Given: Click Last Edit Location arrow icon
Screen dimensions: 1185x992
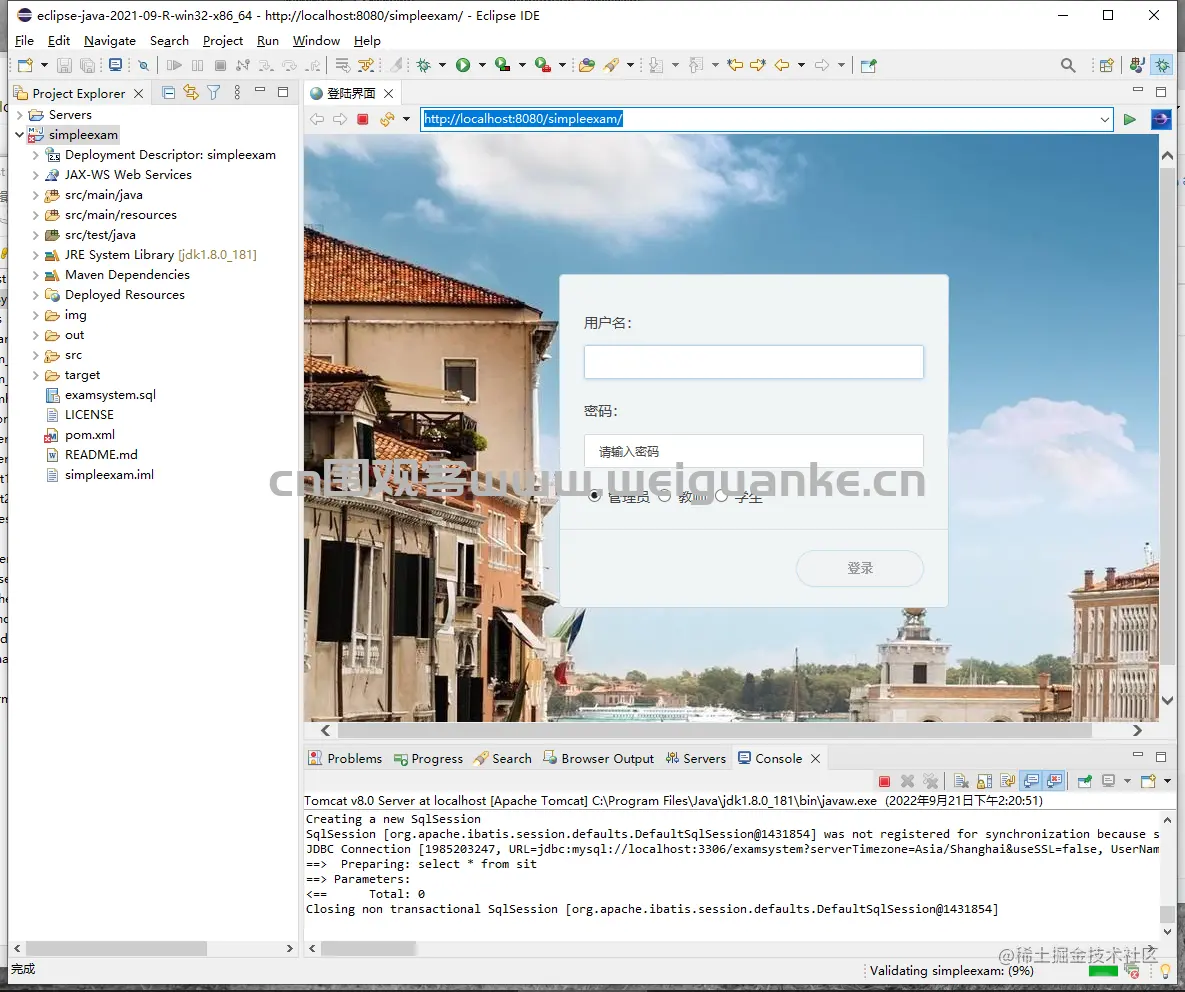Looking at the screenshot, I should coord(735,66).
